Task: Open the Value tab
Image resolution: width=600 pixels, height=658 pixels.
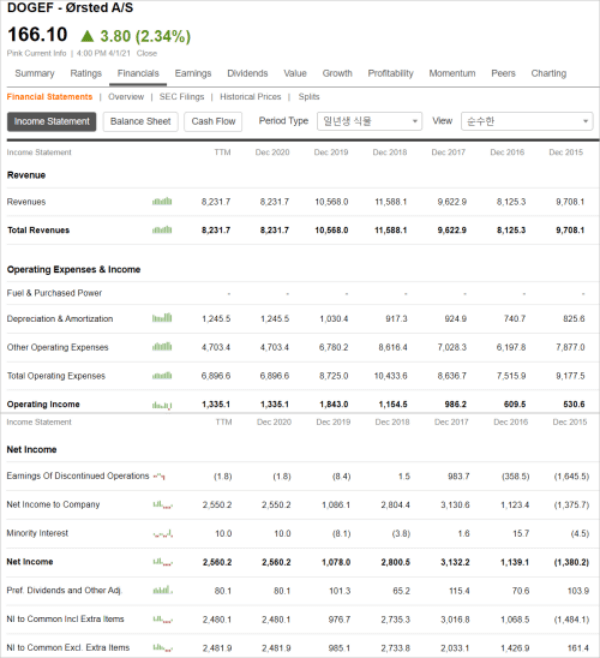Action: (295, 73)
